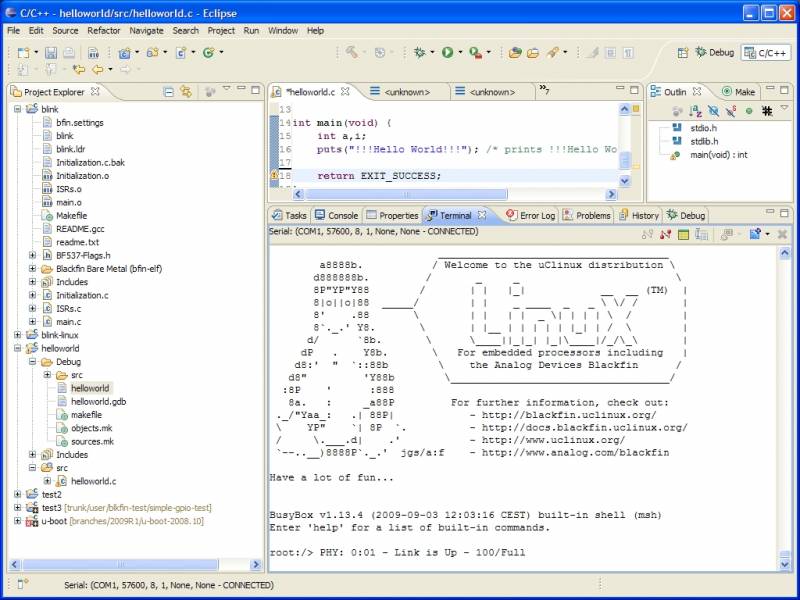800x600 pixels.
Task: Click the Outline black grid icon
Action: click(x=767, y=111)
